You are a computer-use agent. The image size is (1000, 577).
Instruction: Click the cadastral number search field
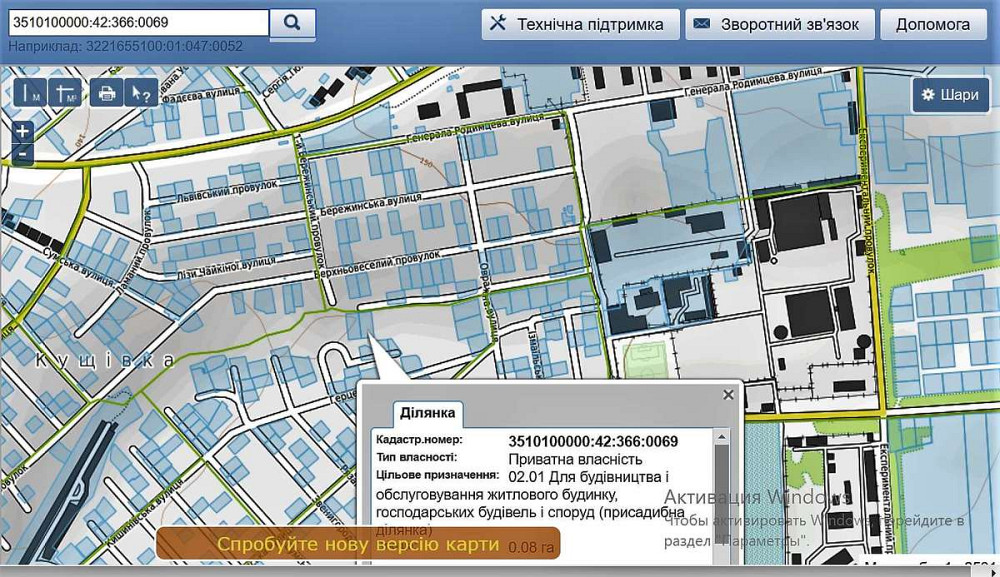[x=137, y=23]
